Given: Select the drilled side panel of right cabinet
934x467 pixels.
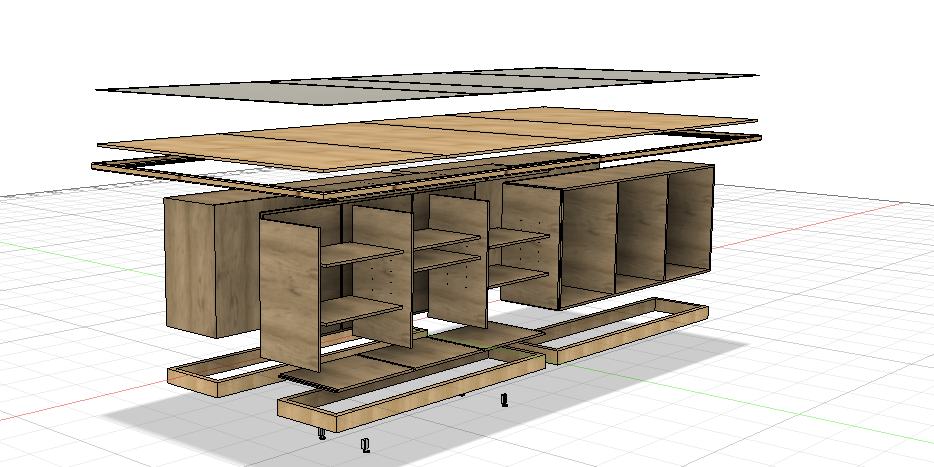Looking at the screenshot, I should (530, 245).
